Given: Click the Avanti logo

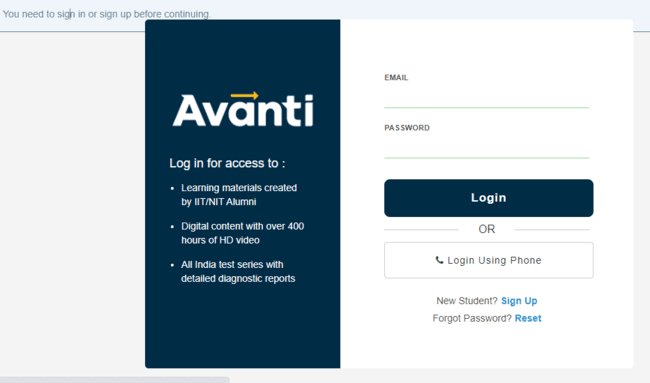Looking at the screenshot, I should [243, 109].
